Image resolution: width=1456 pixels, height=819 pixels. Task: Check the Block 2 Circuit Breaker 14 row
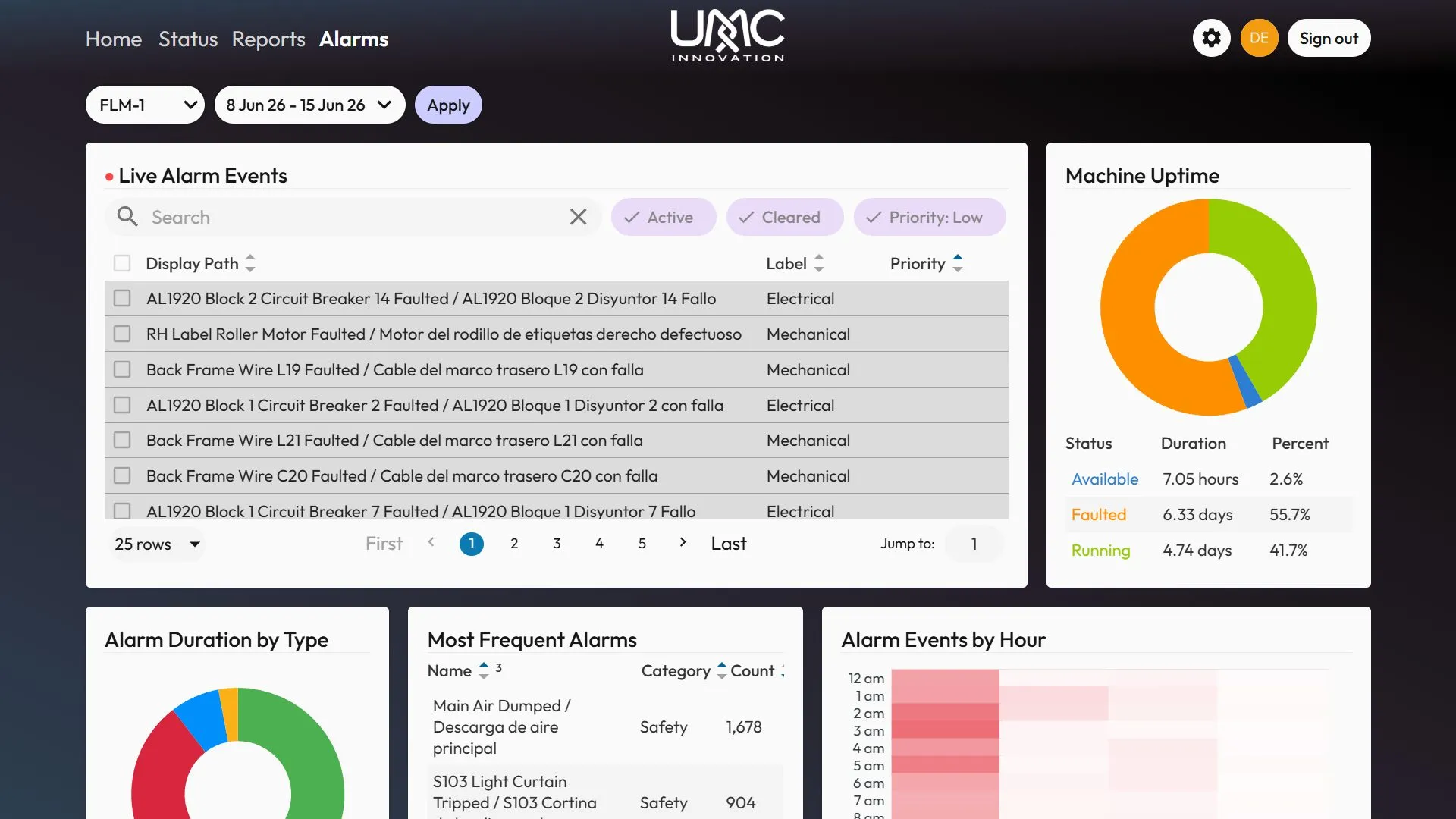122,298
